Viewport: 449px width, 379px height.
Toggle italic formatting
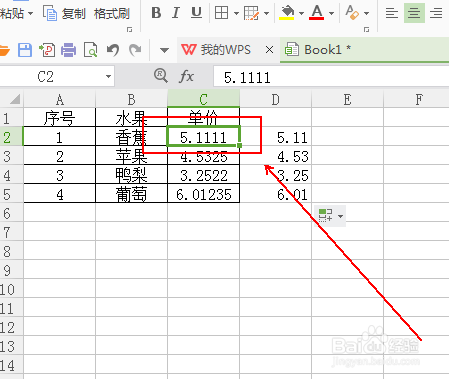tap(176, 13)
